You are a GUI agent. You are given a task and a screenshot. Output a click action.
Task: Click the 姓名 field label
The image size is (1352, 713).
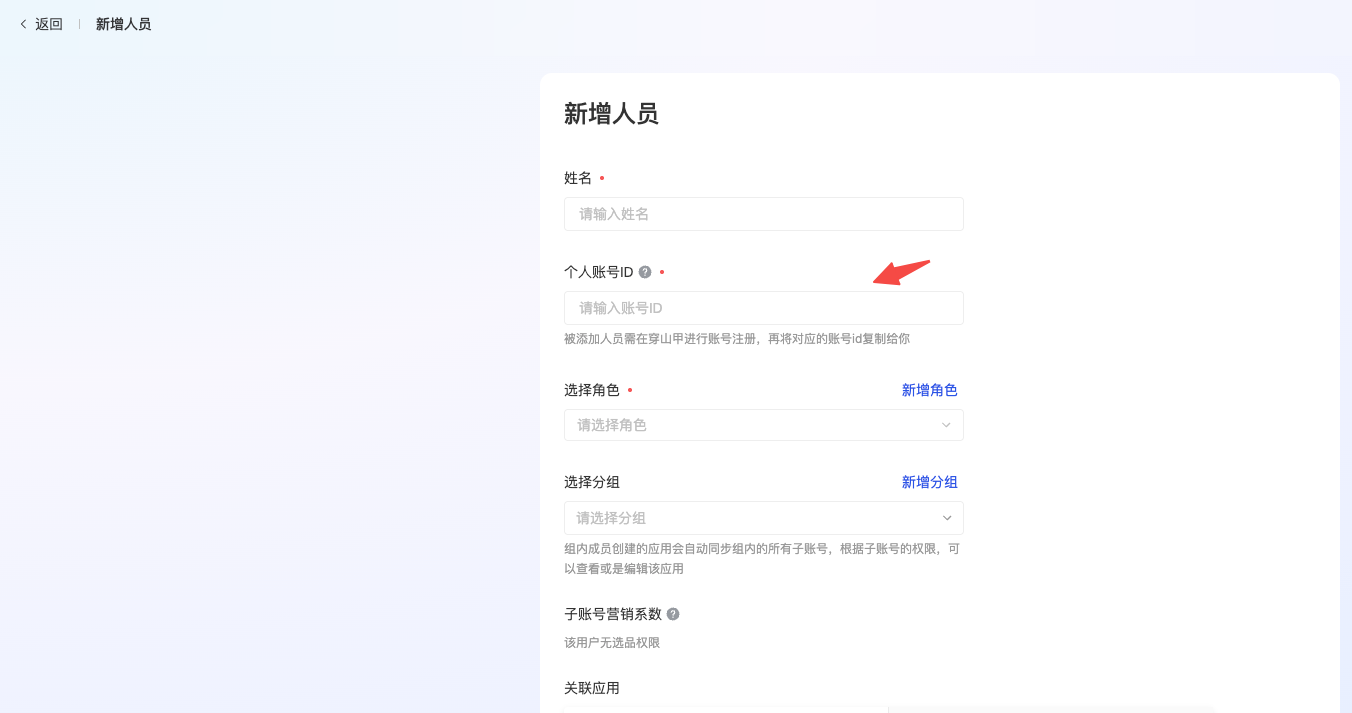tap(578, 178)
